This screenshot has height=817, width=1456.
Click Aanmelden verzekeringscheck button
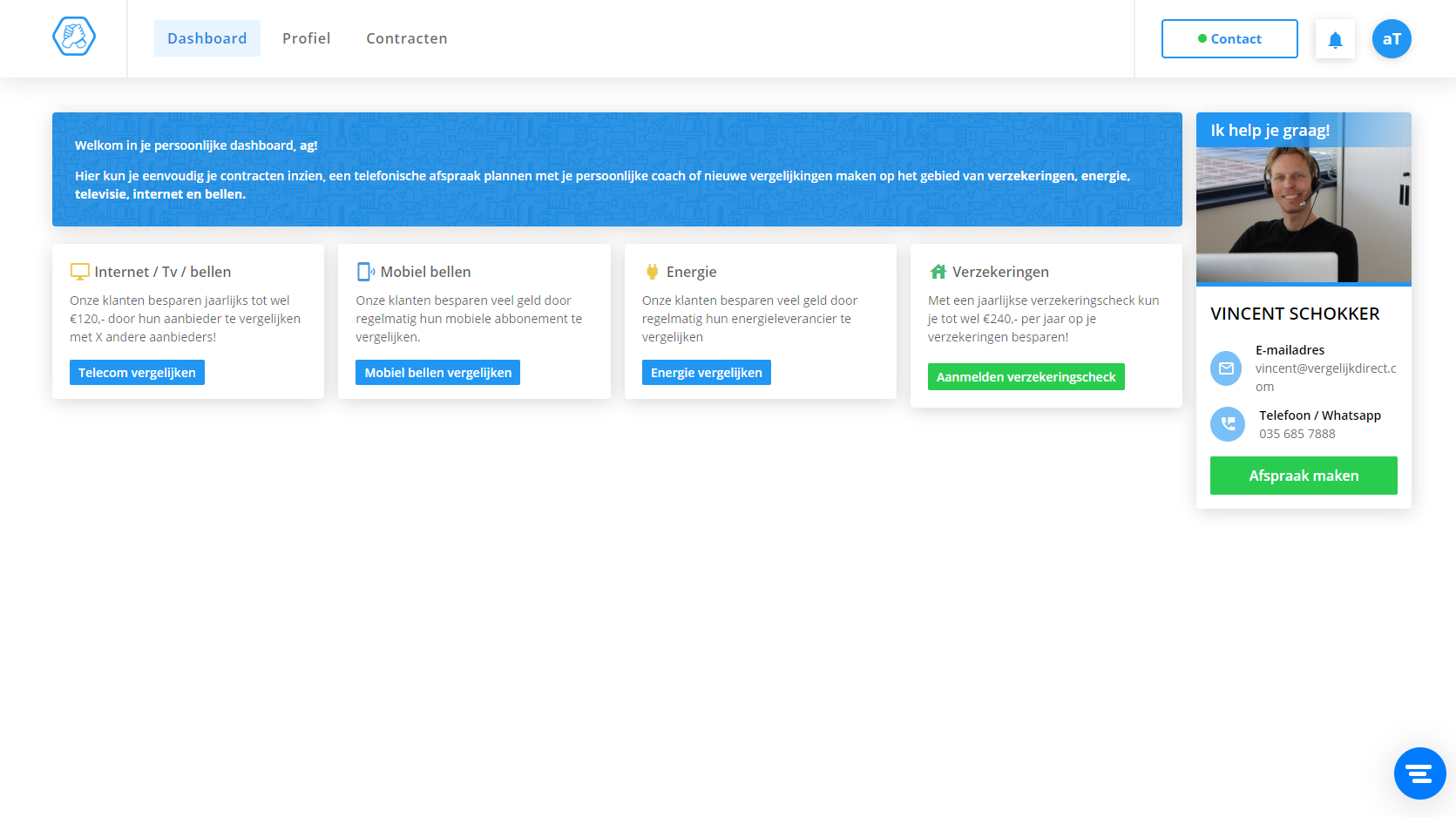pos(1026,377)
